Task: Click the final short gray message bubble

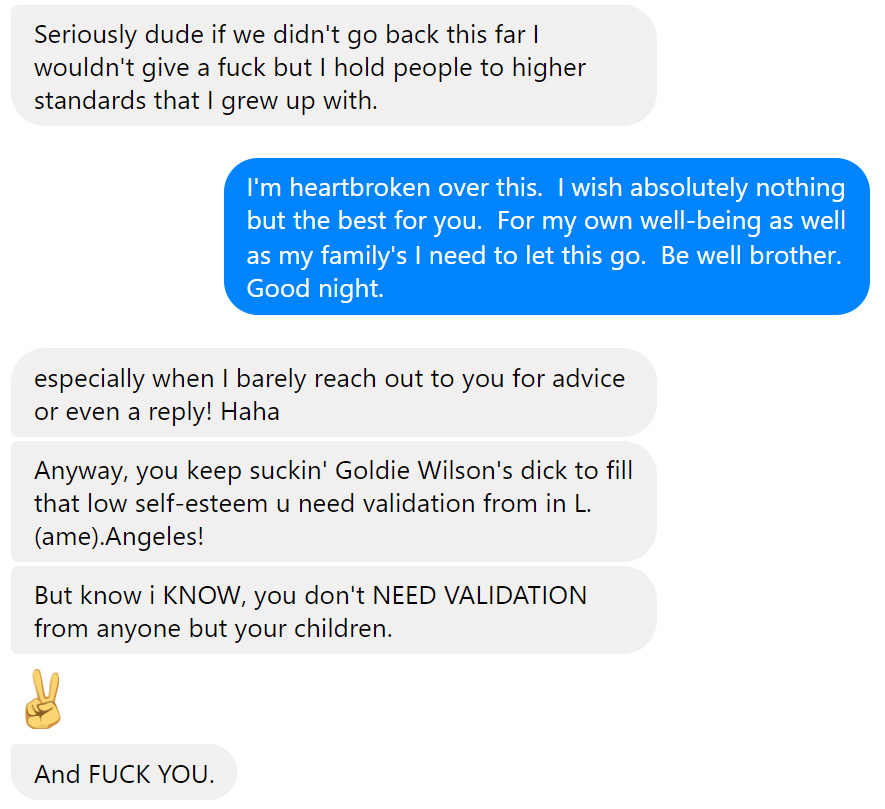Action: tap(124, 772)
